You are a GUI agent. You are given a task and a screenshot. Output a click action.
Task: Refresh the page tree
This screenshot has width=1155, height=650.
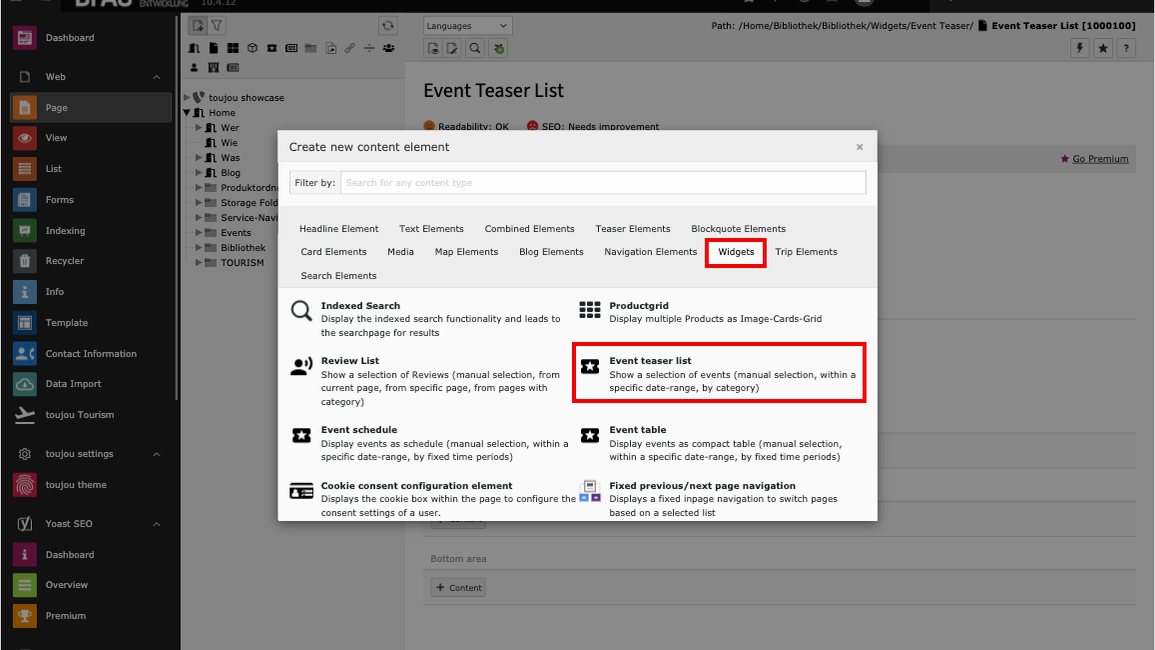(388, 26)
